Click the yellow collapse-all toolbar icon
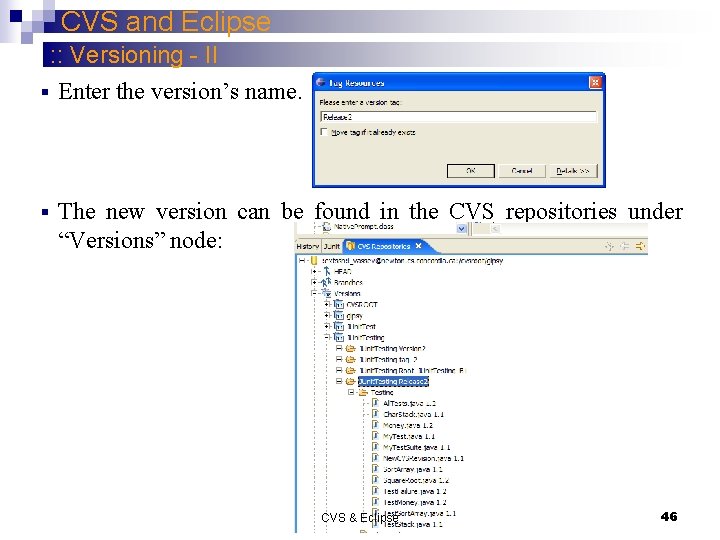 [x=640, y=247]
